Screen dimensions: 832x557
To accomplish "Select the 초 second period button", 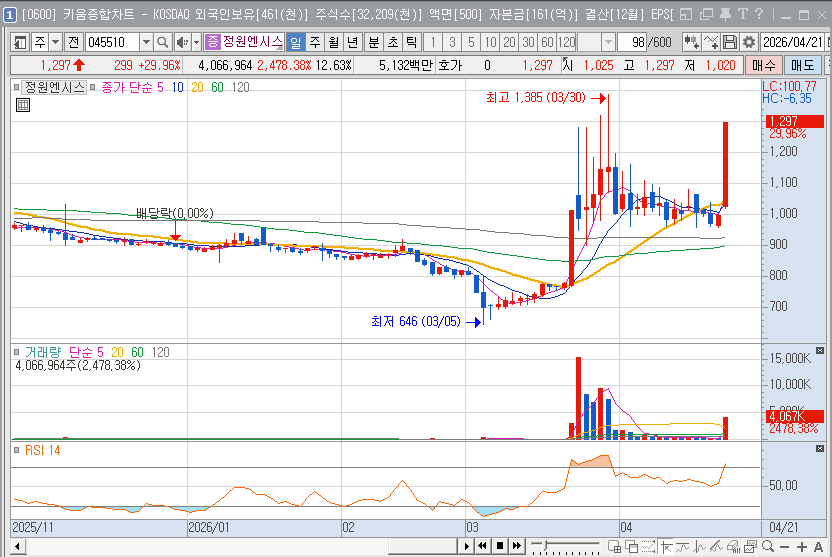I will pyautogui.click(x=393, y=42).
